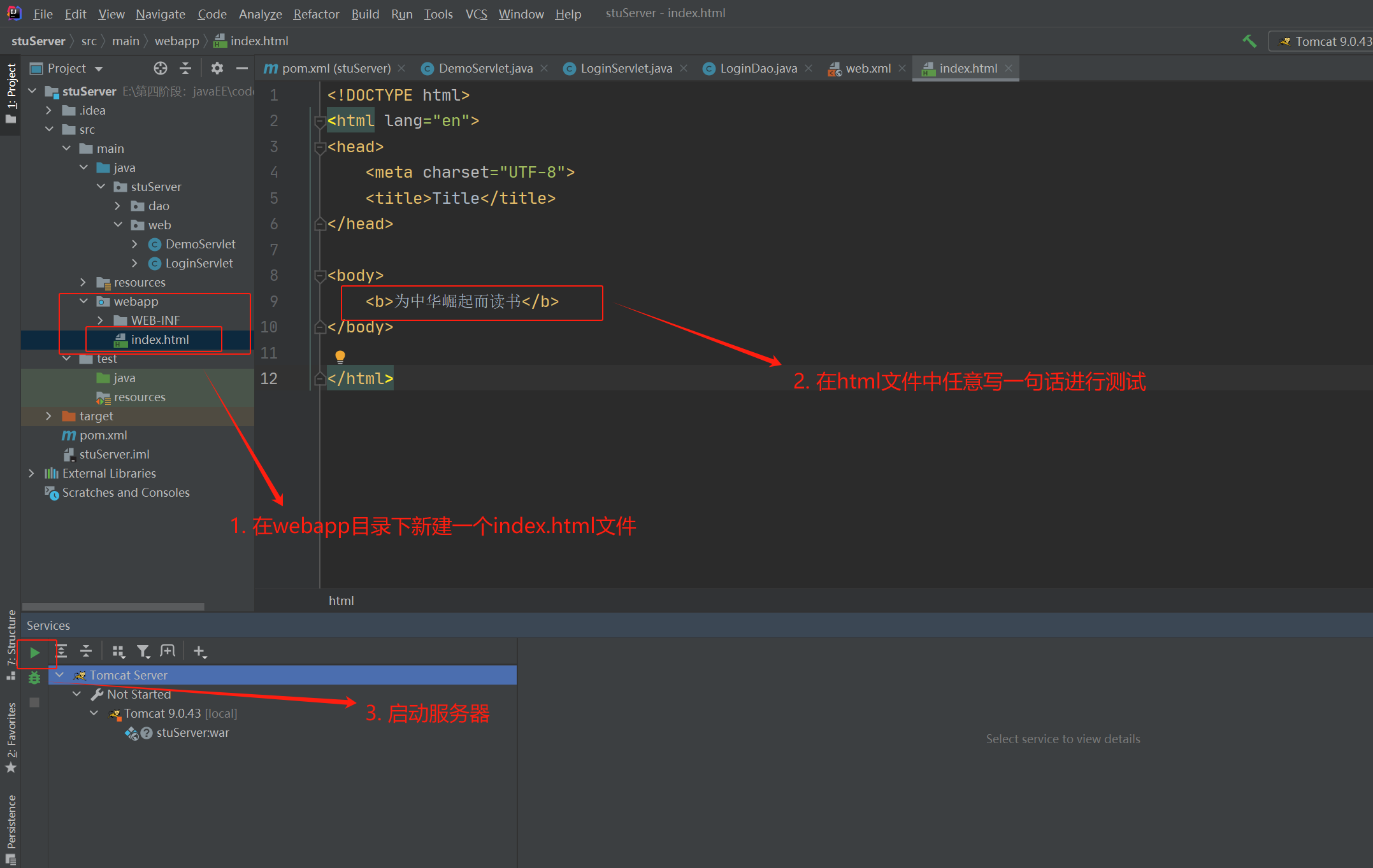Click the build hammer icon in the toolbar
Image resolution: width=1373 pixels, height=868 pixels.
click(1249, 40)
